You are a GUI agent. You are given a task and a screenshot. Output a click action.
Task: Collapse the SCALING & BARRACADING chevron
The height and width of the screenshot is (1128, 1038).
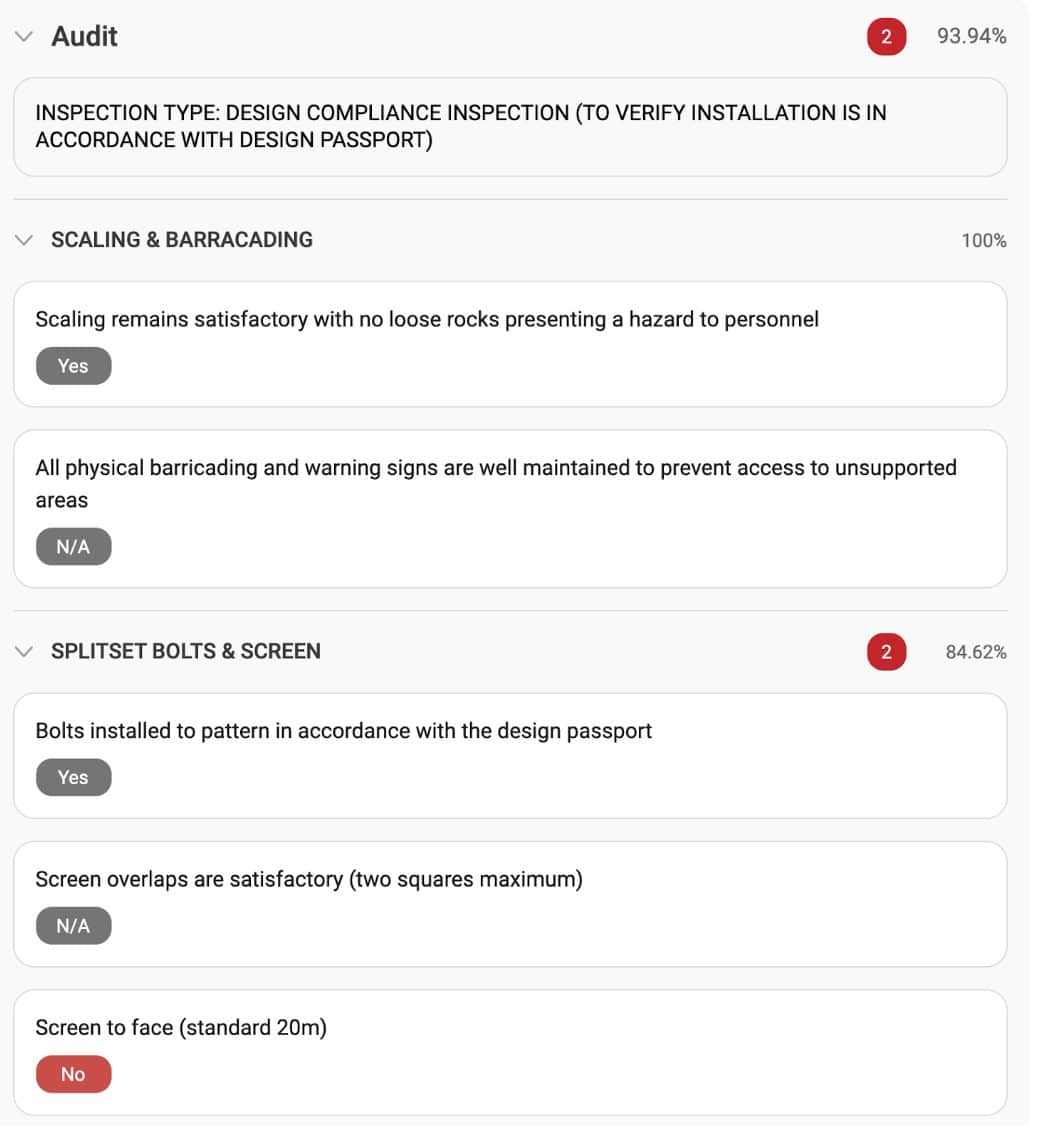click(x=24, y=240)
